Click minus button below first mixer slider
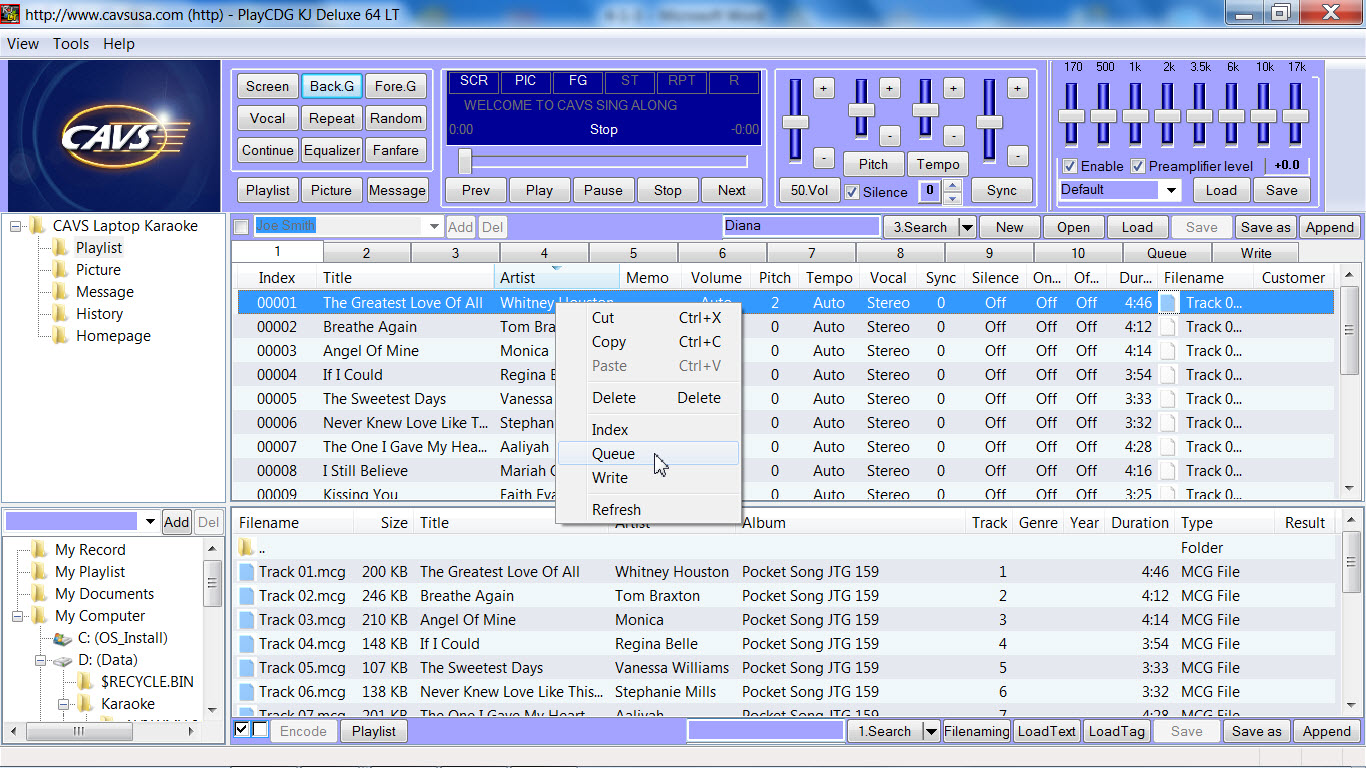The width and height of the screenshot is (1366, 768). tap(823, 157)
